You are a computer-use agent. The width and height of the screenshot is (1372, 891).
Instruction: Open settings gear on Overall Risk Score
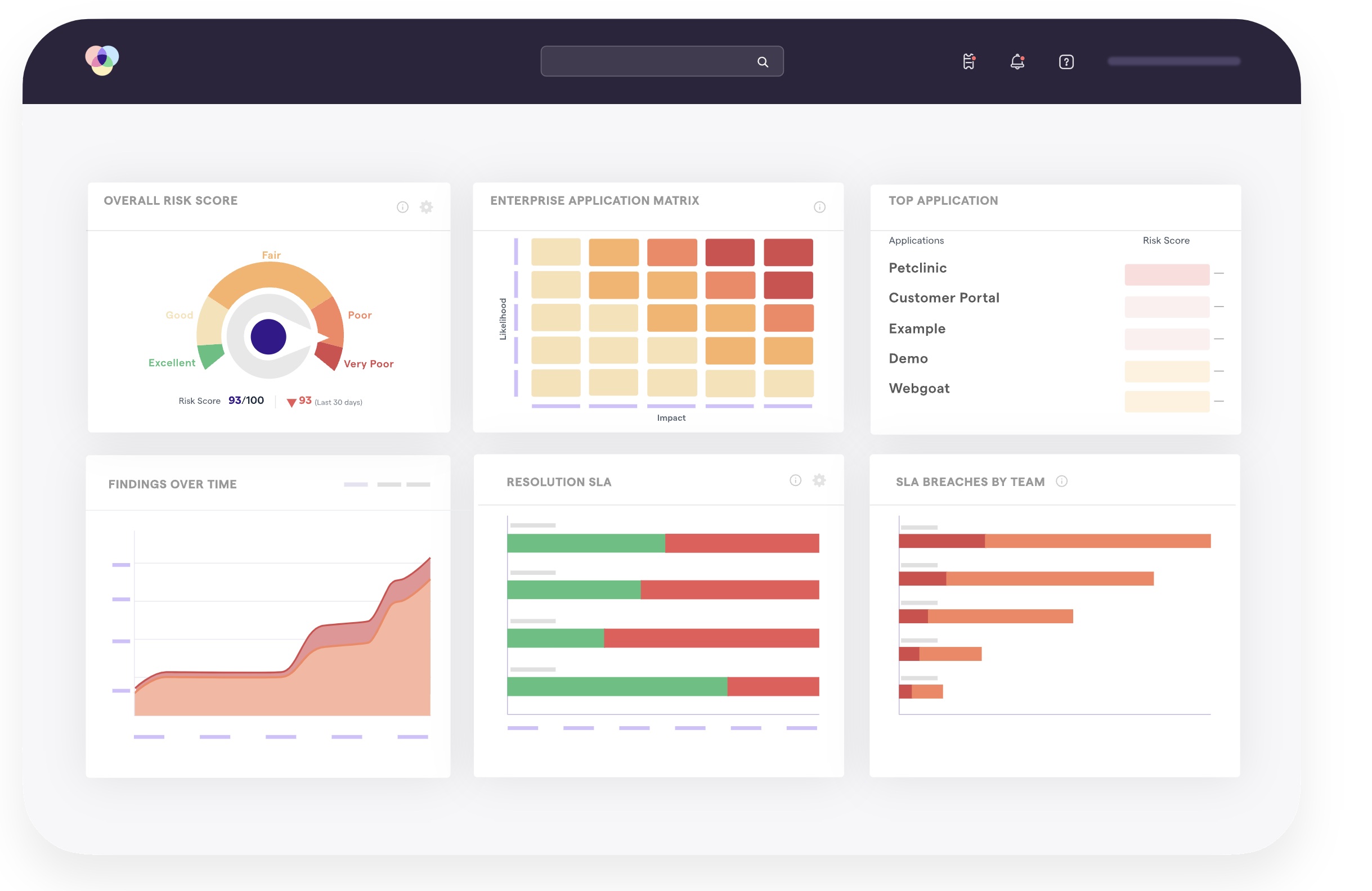tap(426, 207)
